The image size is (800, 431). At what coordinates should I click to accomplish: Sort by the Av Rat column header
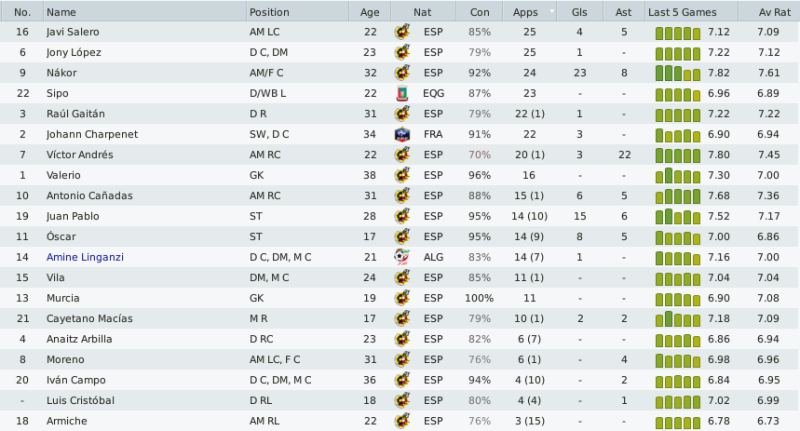[x=774, y=12]
